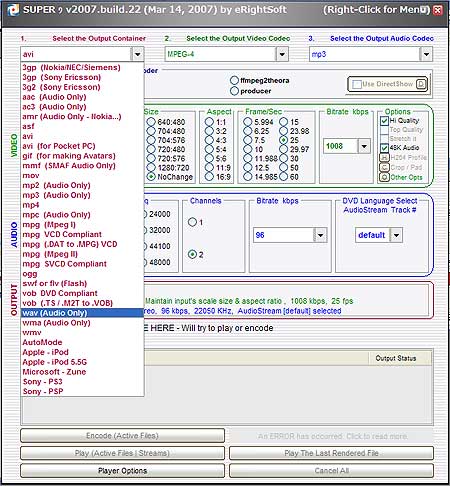Close the SUPER window with red X

point(438,10)
